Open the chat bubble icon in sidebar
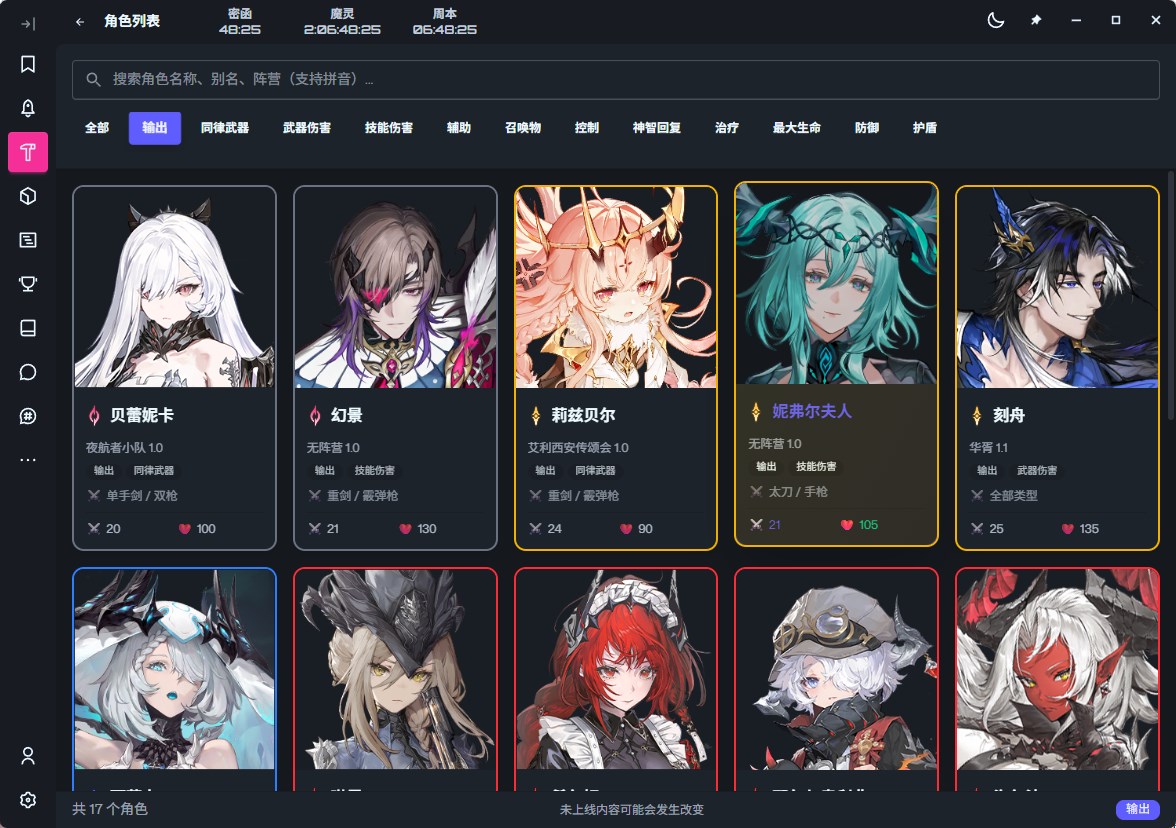This screenshot has height=828, width=1176. pyautogui.click(x=28, y=372)
